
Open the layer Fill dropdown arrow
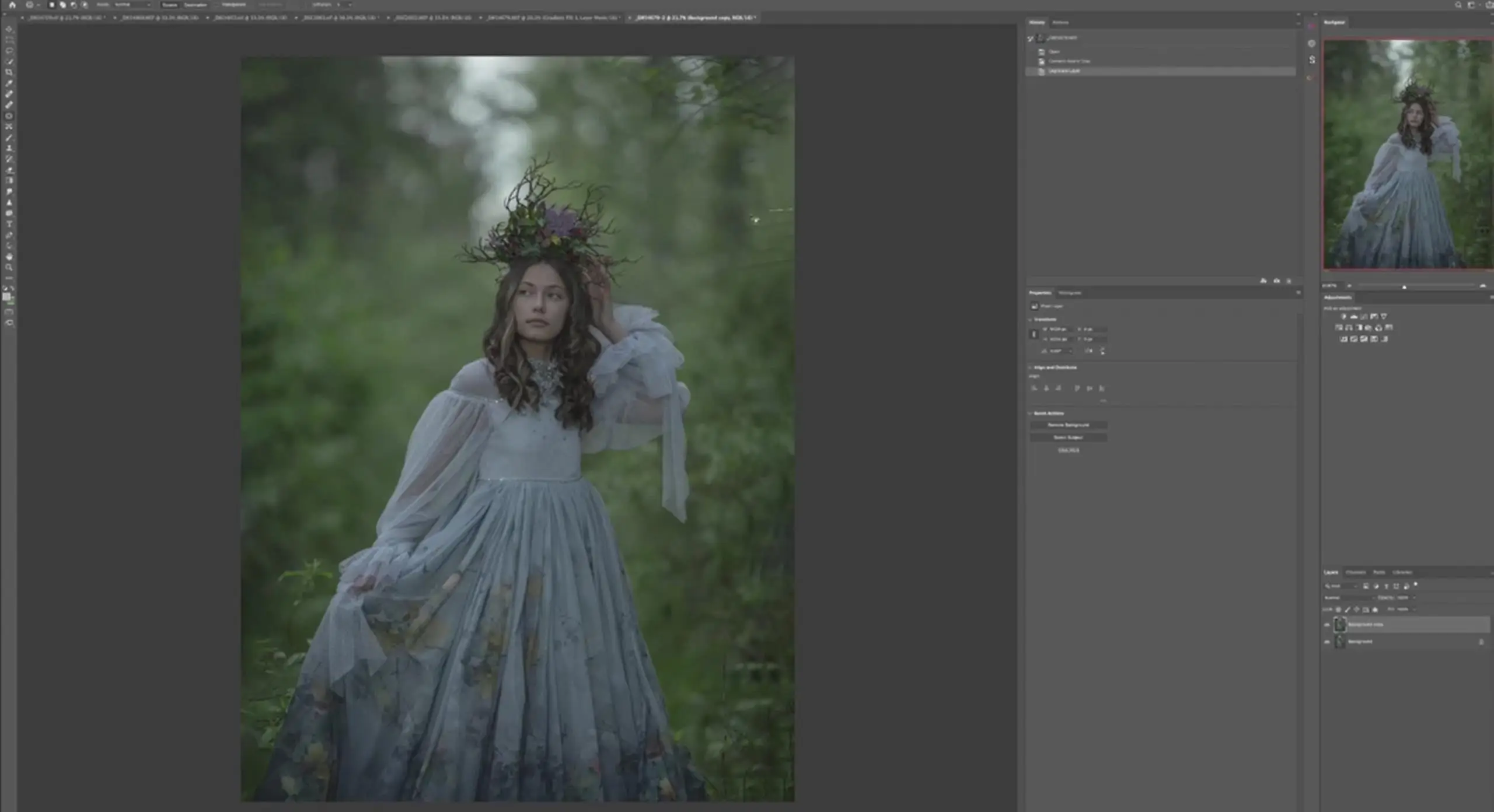click(1414, 610)
